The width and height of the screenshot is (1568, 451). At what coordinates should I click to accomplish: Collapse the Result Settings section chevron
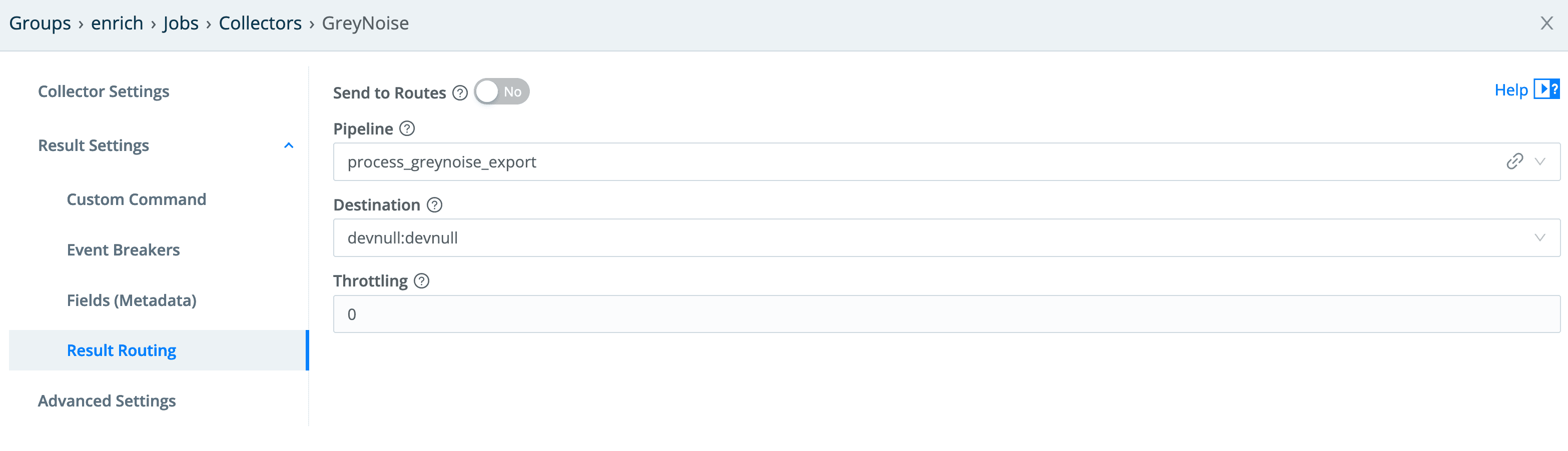point(289,145)
